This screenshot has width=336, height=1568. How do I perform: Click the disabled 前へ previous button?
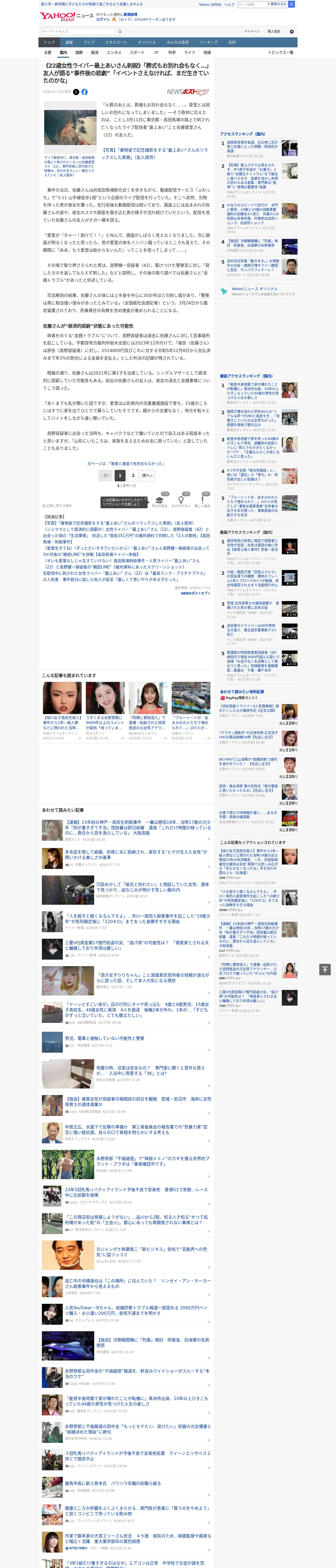click(x=105, y=475)
